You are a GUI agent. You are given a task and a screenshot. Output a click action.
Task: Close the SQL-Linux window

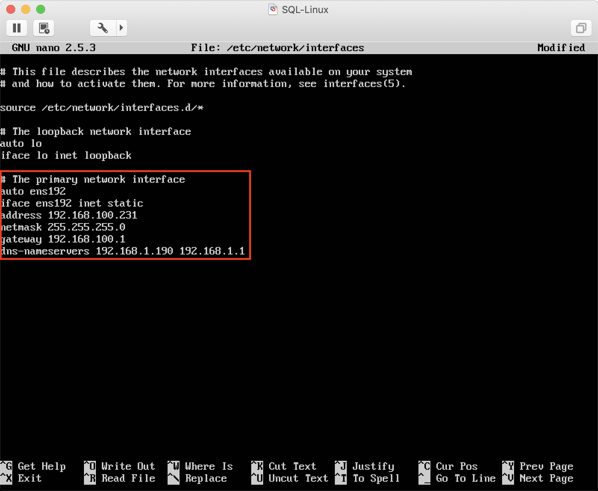click(x=11, y=9)
